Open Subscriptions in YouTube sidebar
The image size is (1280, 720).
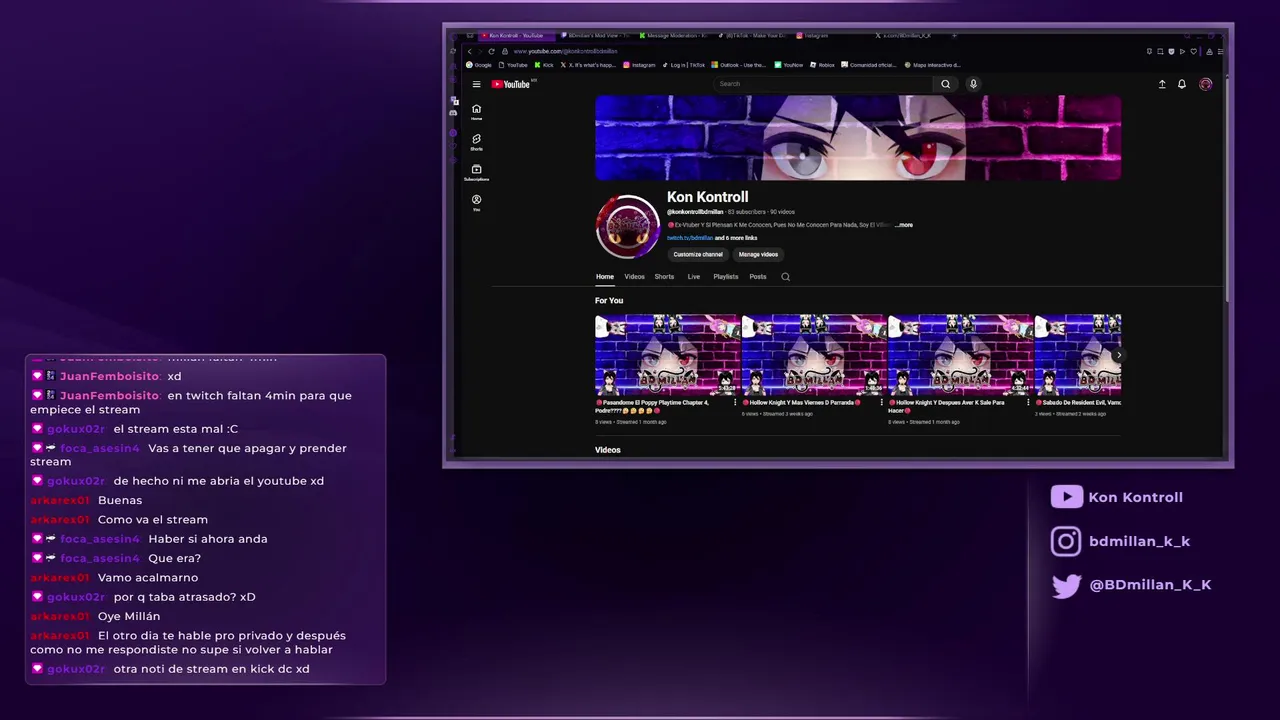pyautogui.click(x=476, y=172)
